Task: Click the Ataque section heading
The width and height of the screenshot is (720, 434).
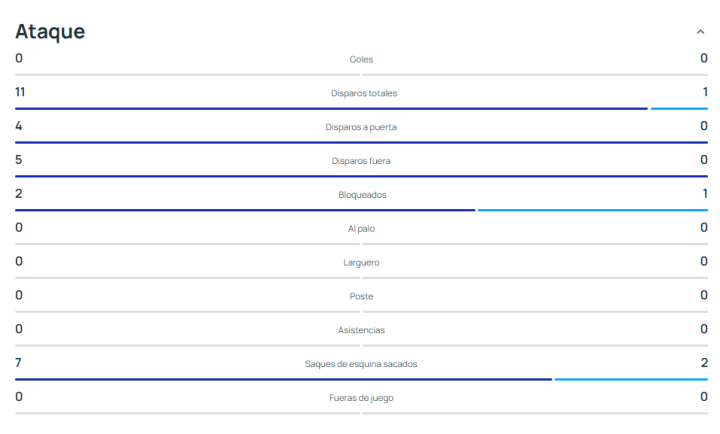Action: point(50,32)
